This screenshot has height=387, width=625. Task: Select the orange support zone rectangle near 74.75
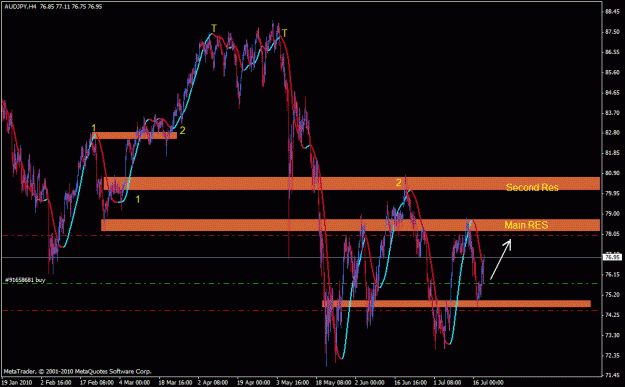click(456, 304)
